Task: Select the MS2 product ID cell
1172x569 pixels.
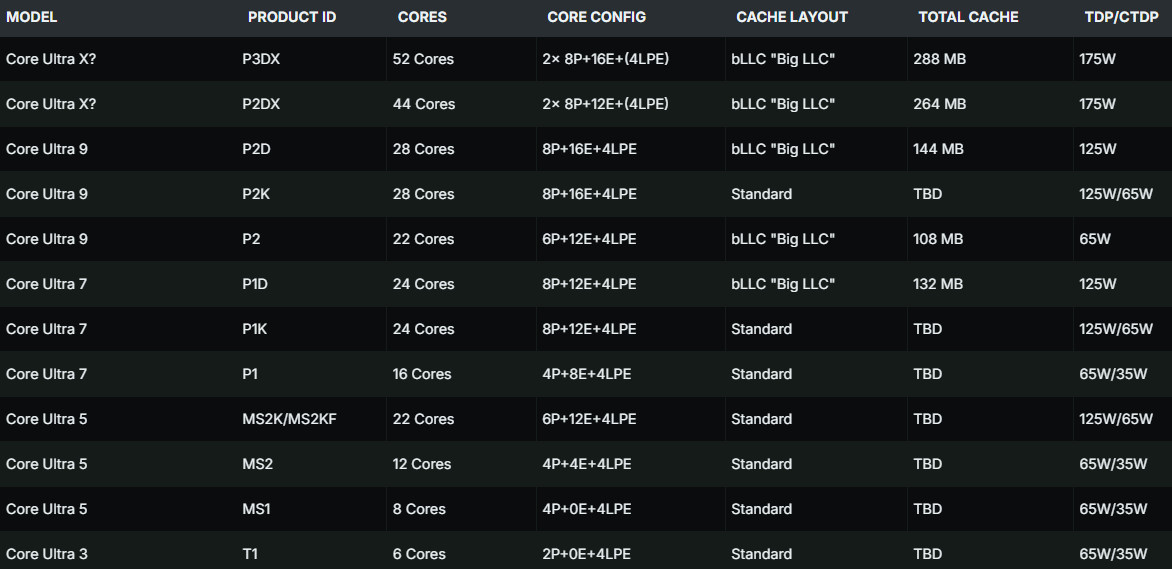Action: (x=257, y=464)
